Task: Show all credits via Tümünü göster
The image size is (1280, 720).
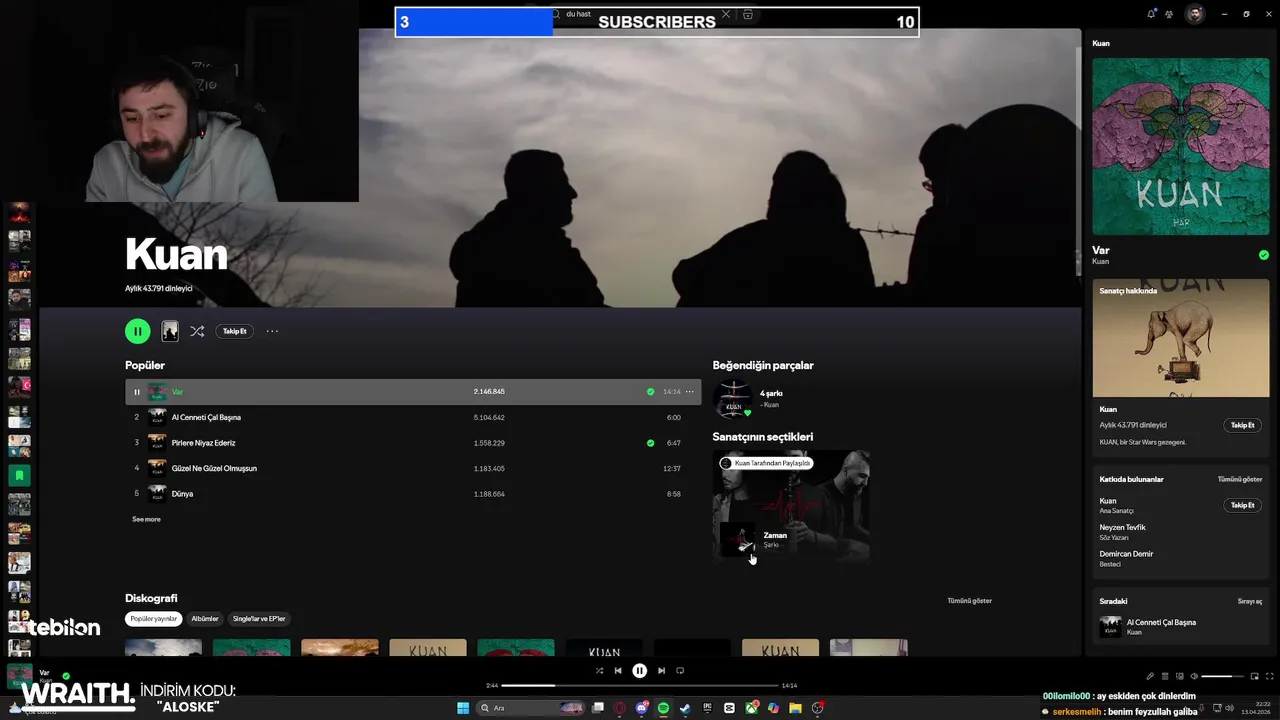Action: tap(1240, 479)
